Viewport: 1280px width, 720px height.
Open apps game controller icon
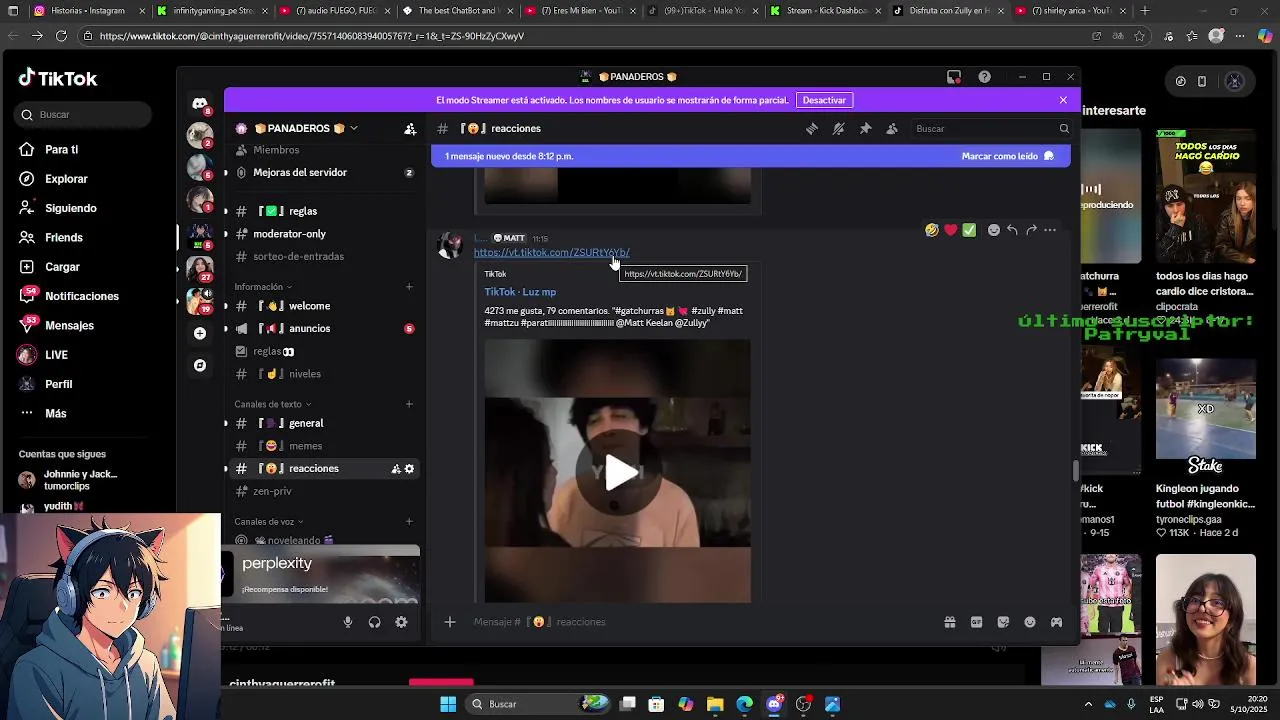click(1056, 622)
